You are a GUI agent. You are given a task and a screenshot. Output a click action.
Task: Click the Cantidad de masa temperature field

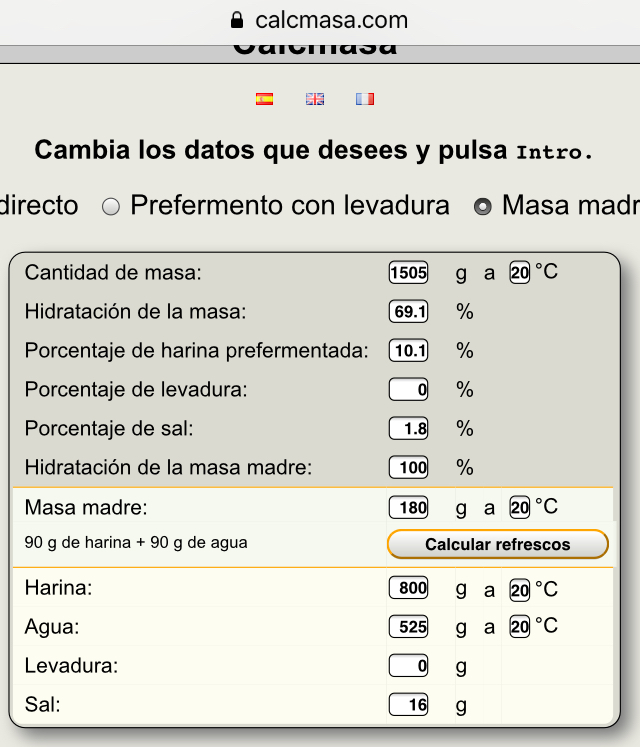519,272
